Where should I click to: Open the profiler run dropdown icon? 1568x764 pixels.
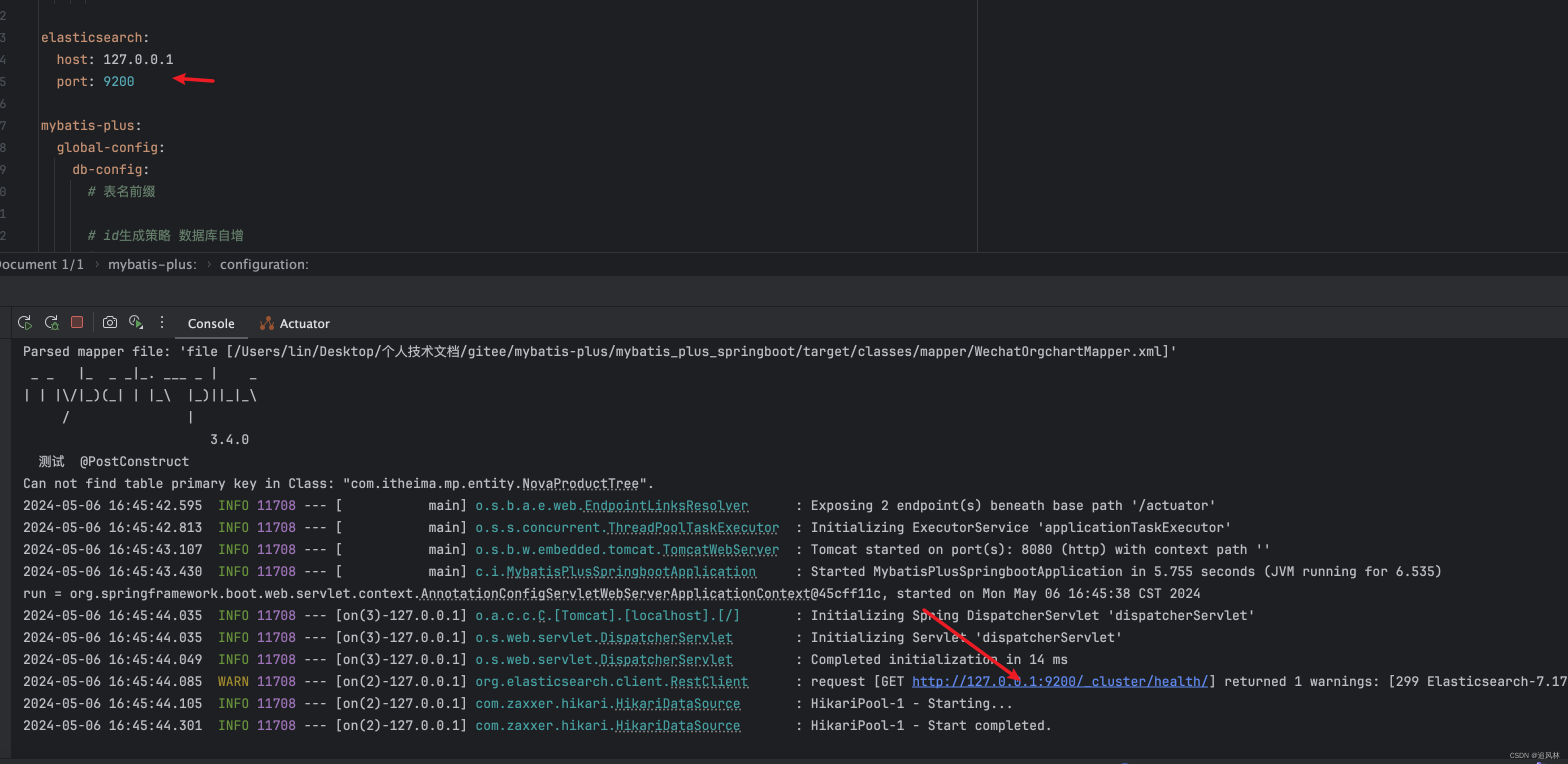(x=135, y=322)
